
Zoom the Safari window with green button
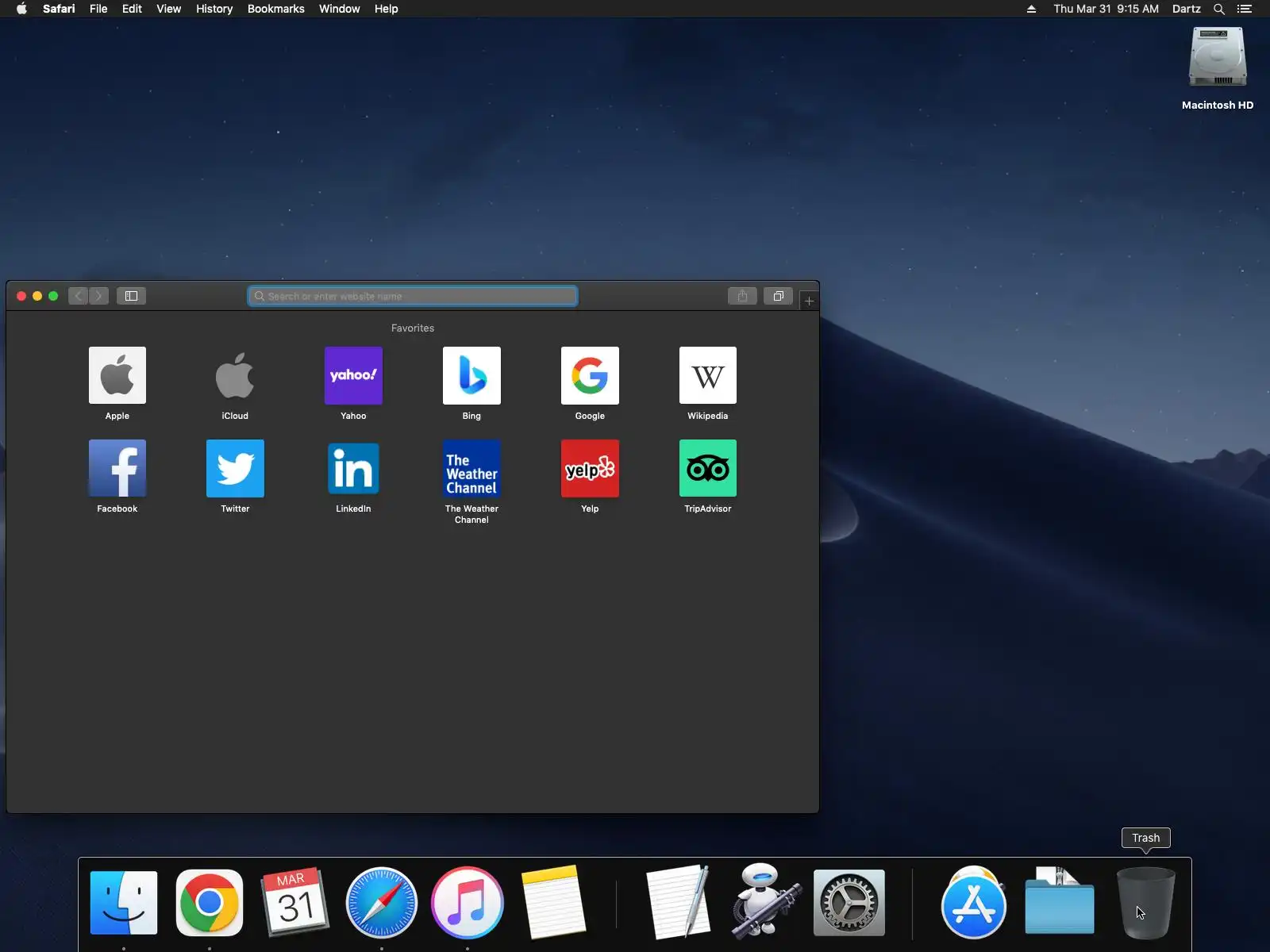point(53,296)
